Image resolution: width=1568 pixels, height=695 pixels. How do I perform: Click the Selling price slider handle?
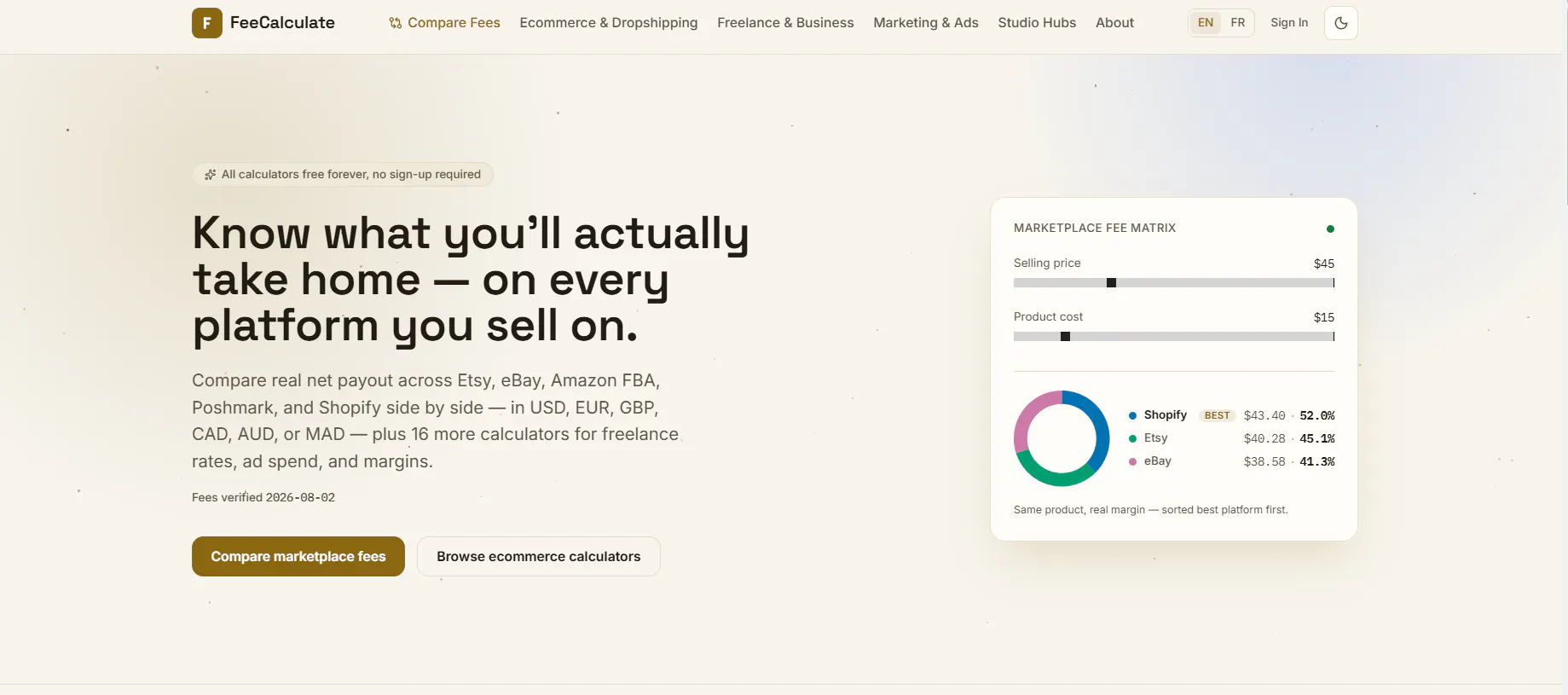1111,283
